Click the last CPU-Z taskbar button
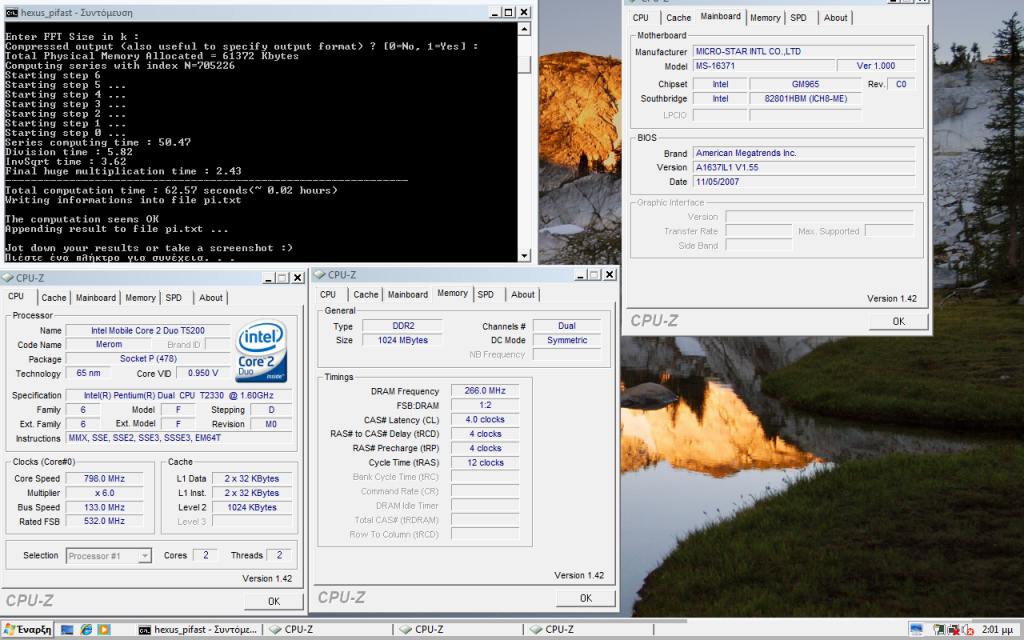Image resolution: width=1024 pixels, height=640 pixels. [591, 630]
